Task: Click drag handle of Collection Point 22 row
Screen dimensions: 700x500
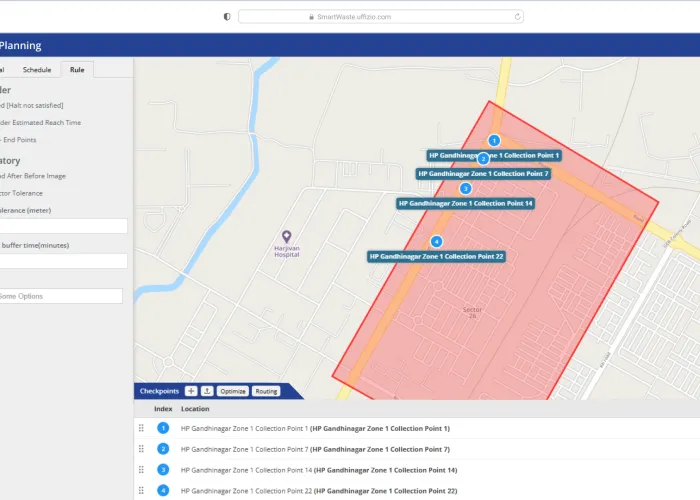Action: (x=141, y=491)
